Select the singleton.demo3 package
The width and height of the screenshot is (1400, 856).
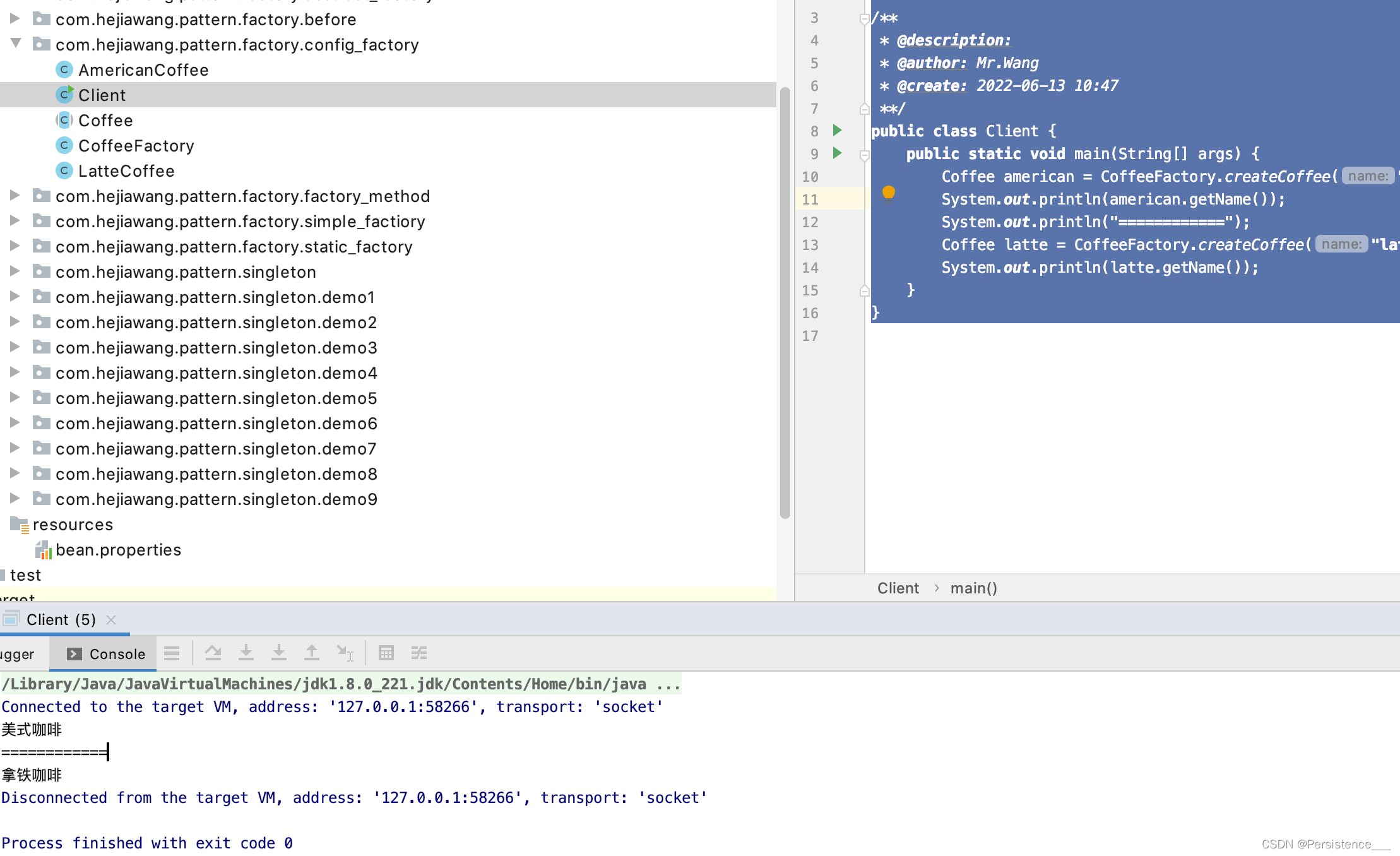coord(217,348)
